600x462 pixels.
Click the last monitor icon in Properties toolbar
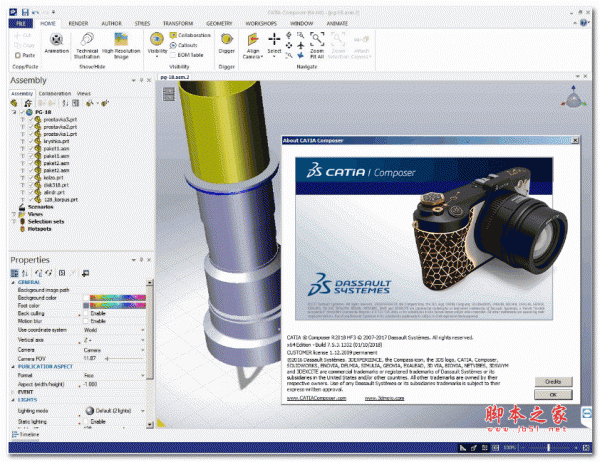tap(86, 273)
